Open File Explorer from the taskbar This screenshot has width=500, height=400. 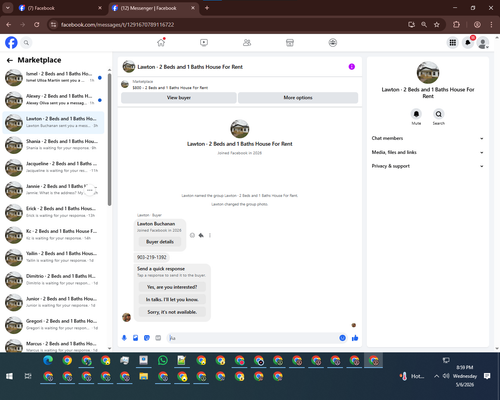click(x=144, y=376)
